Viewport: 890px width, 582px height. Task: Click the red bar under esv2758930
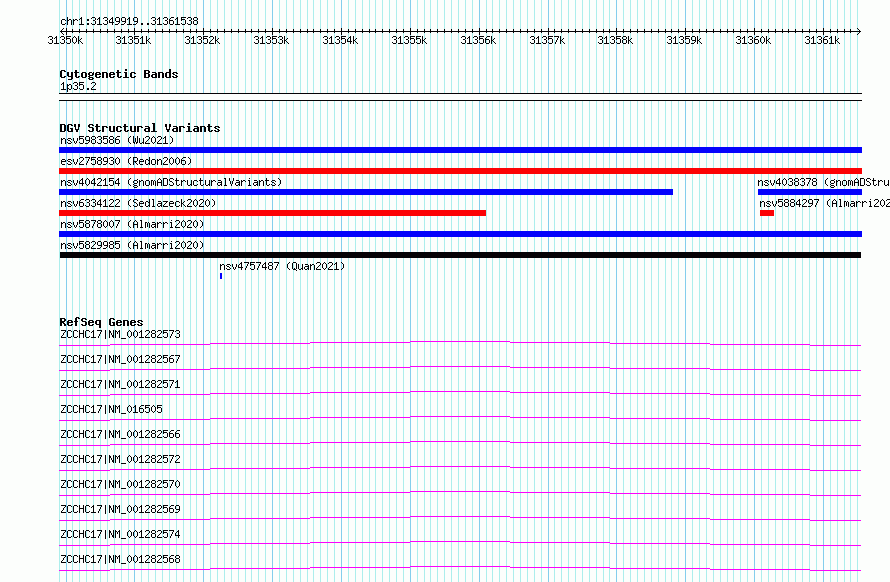(x=460, y=171)
